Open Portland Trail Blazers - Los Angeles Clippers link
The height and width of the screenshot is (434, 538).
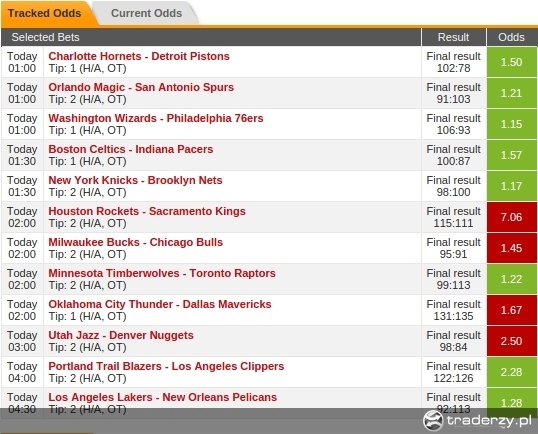click(x=166, y=366)
